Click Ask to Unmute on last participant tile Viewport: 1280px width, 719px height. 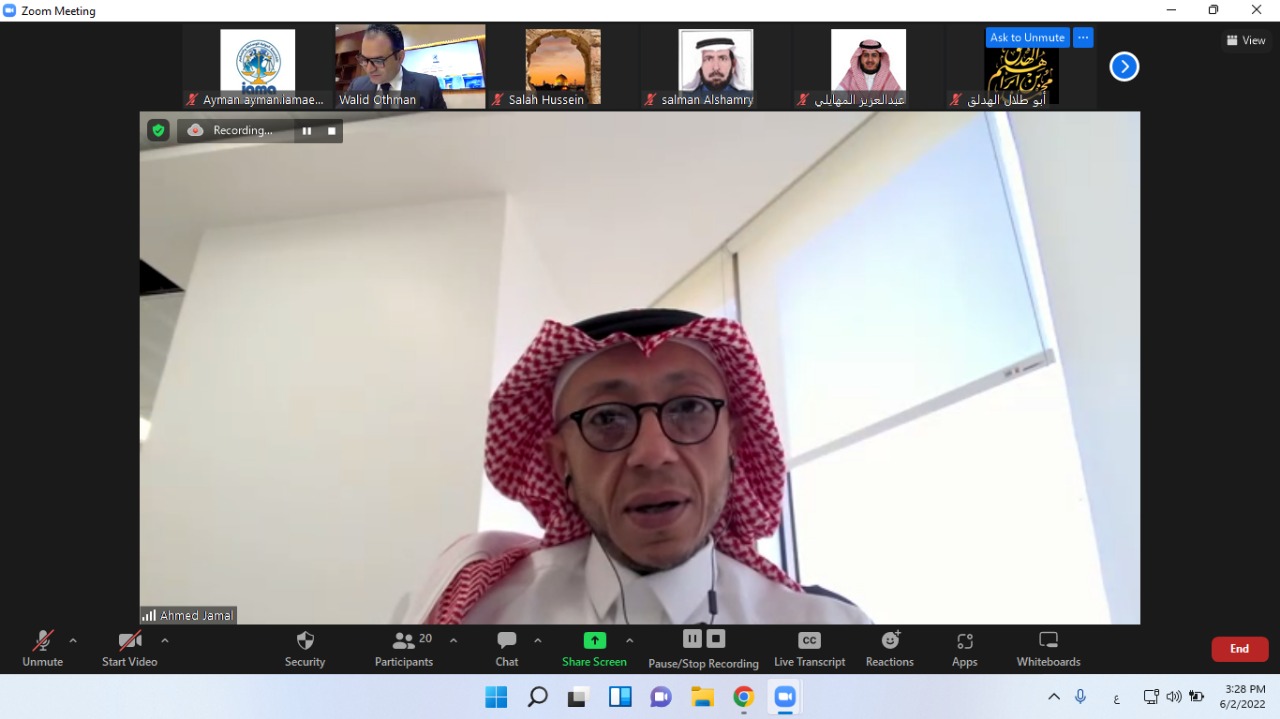coord(1027,38)
